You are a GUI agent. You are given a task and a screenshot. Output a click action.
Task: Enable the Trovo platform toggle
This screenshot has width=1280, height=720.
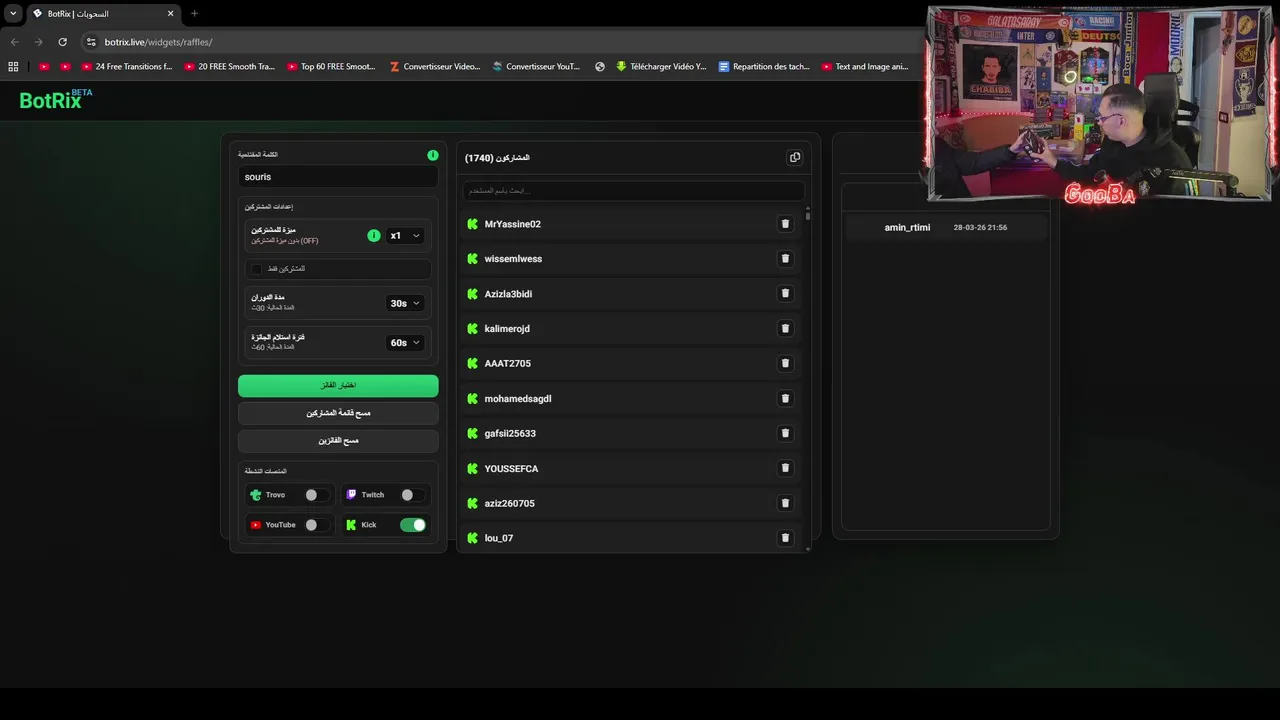tap(317, 495)
